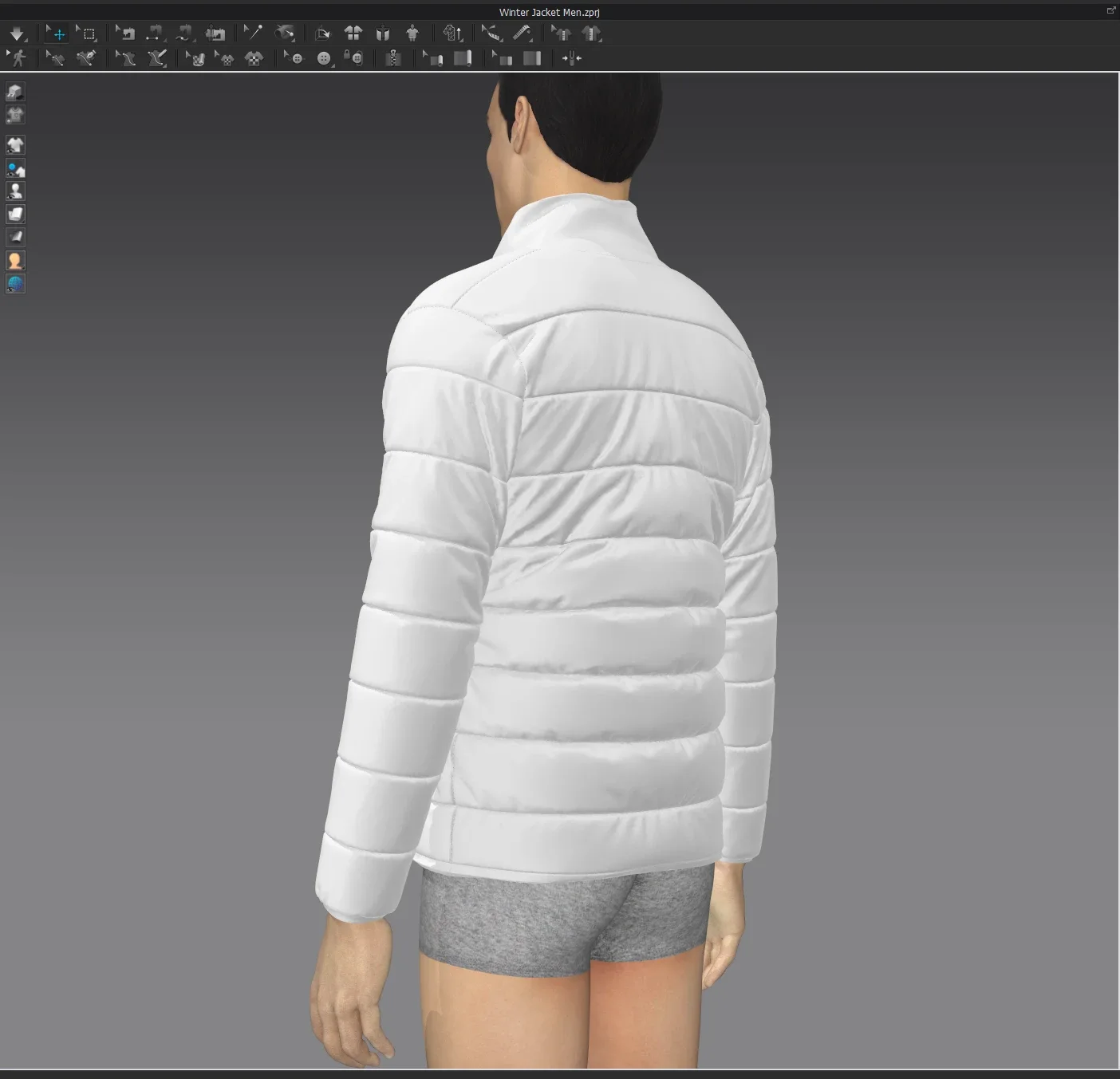Click the Fit Garment to Avatar icon

coord(412,33)
